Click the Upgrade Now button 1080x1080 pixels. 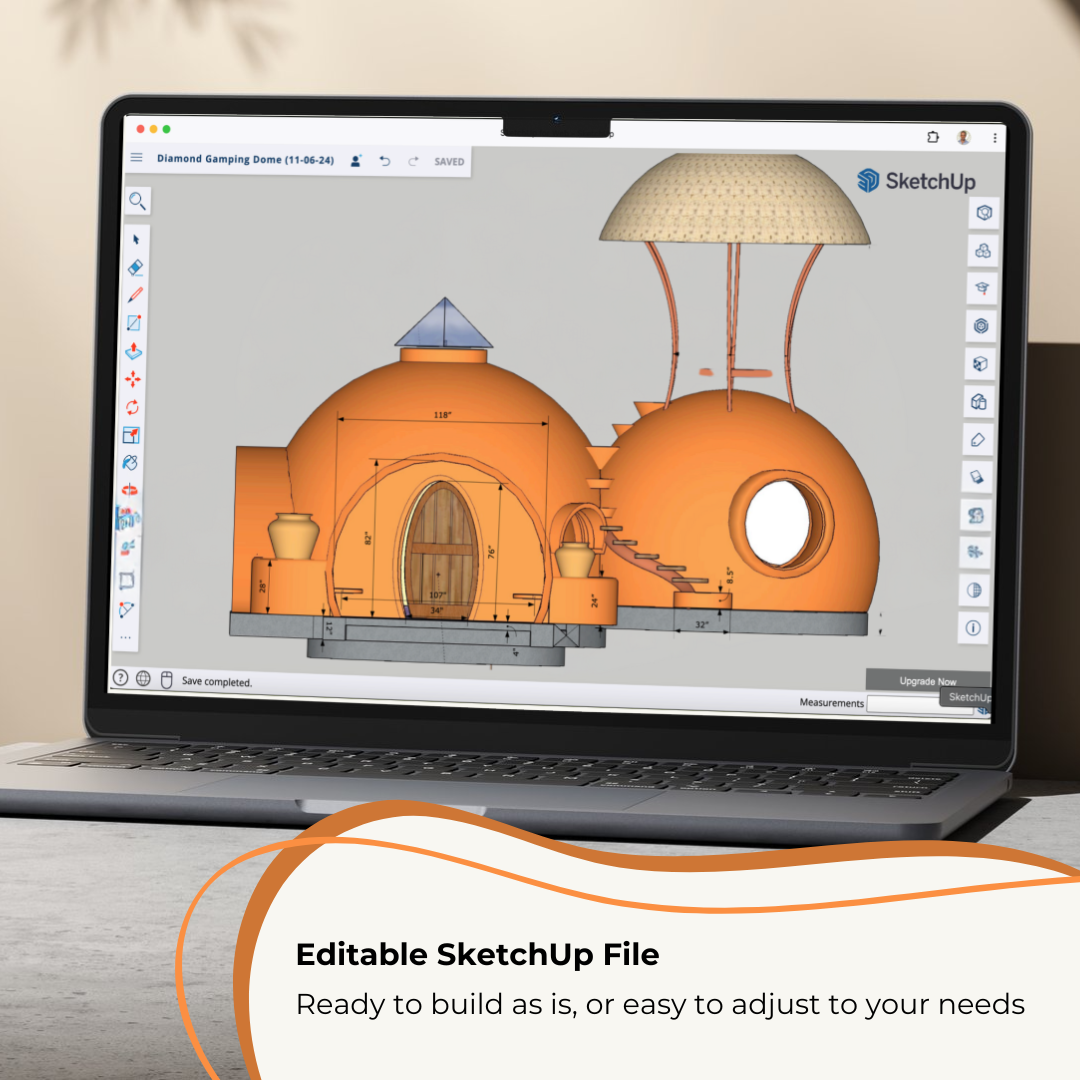(x=927, y=681)
